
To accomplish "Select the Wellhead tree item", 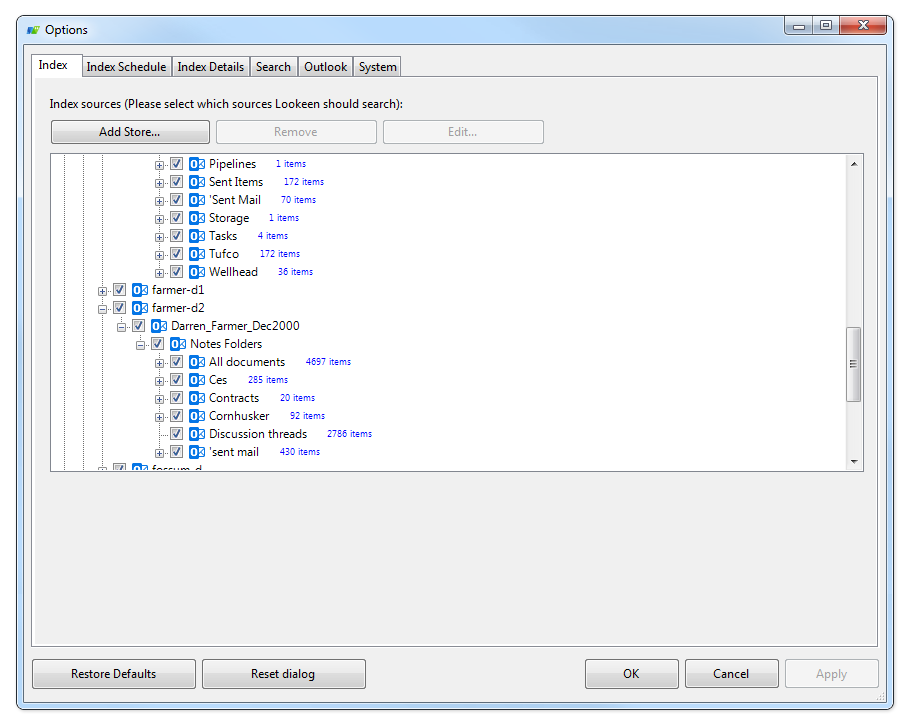I will click(x=233, y=272).
